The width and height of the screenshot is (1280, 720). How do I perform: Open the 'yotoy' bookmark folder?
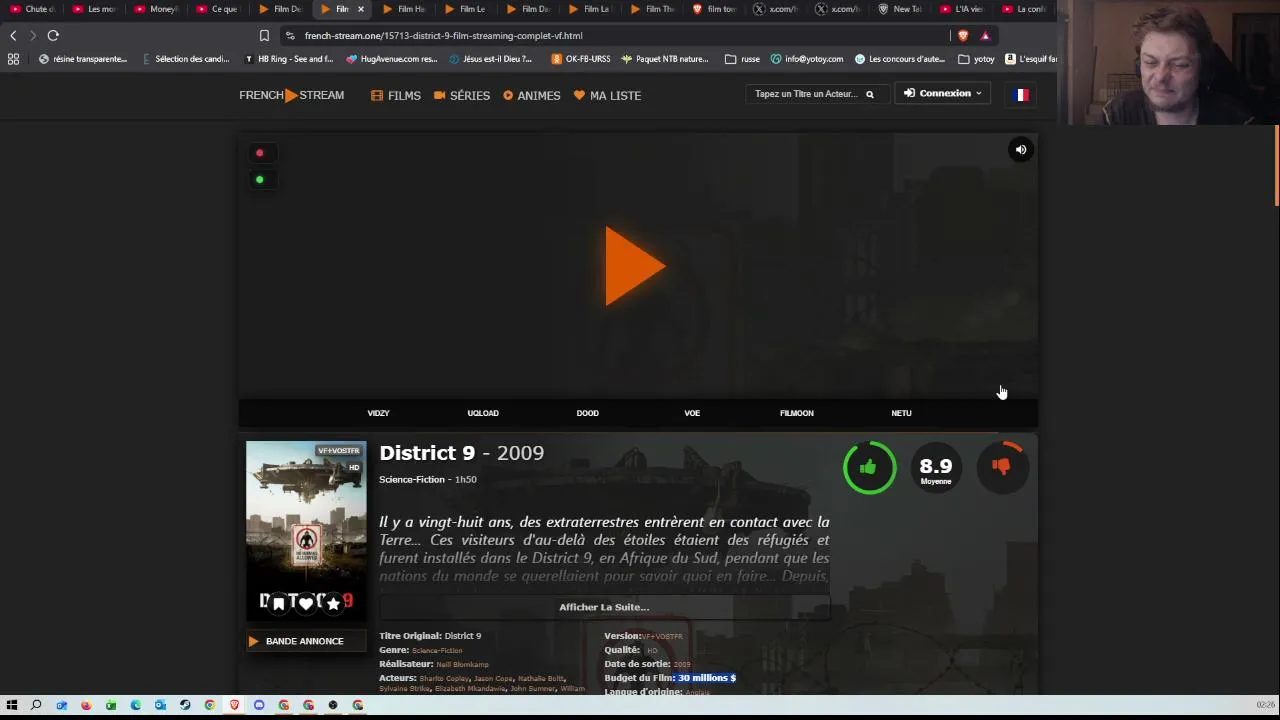976,59
